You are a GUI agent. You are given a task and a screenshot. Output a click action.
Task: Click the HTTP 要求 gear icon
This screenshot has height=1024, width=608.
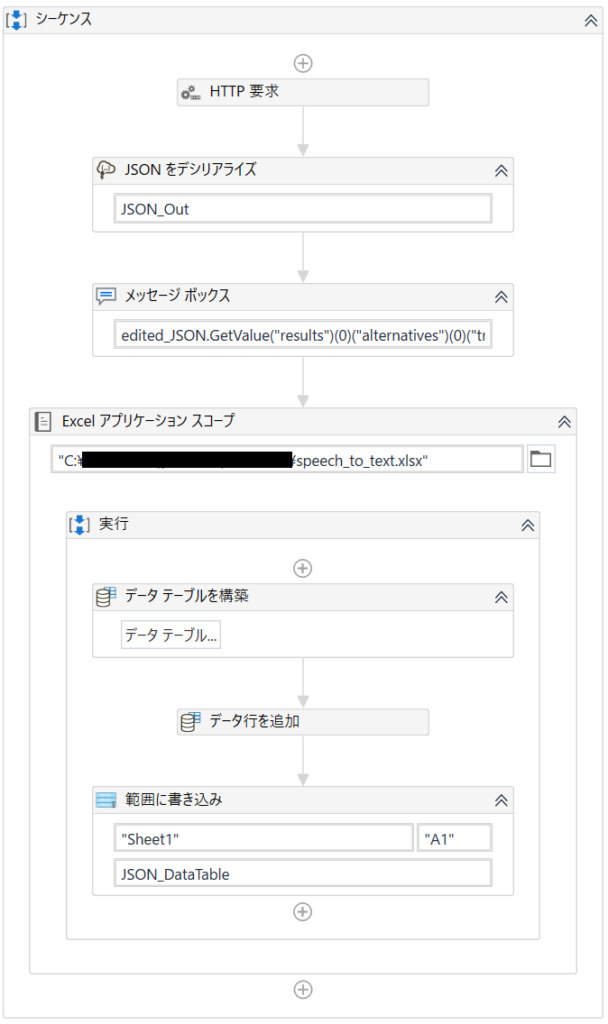coord(191,93)
